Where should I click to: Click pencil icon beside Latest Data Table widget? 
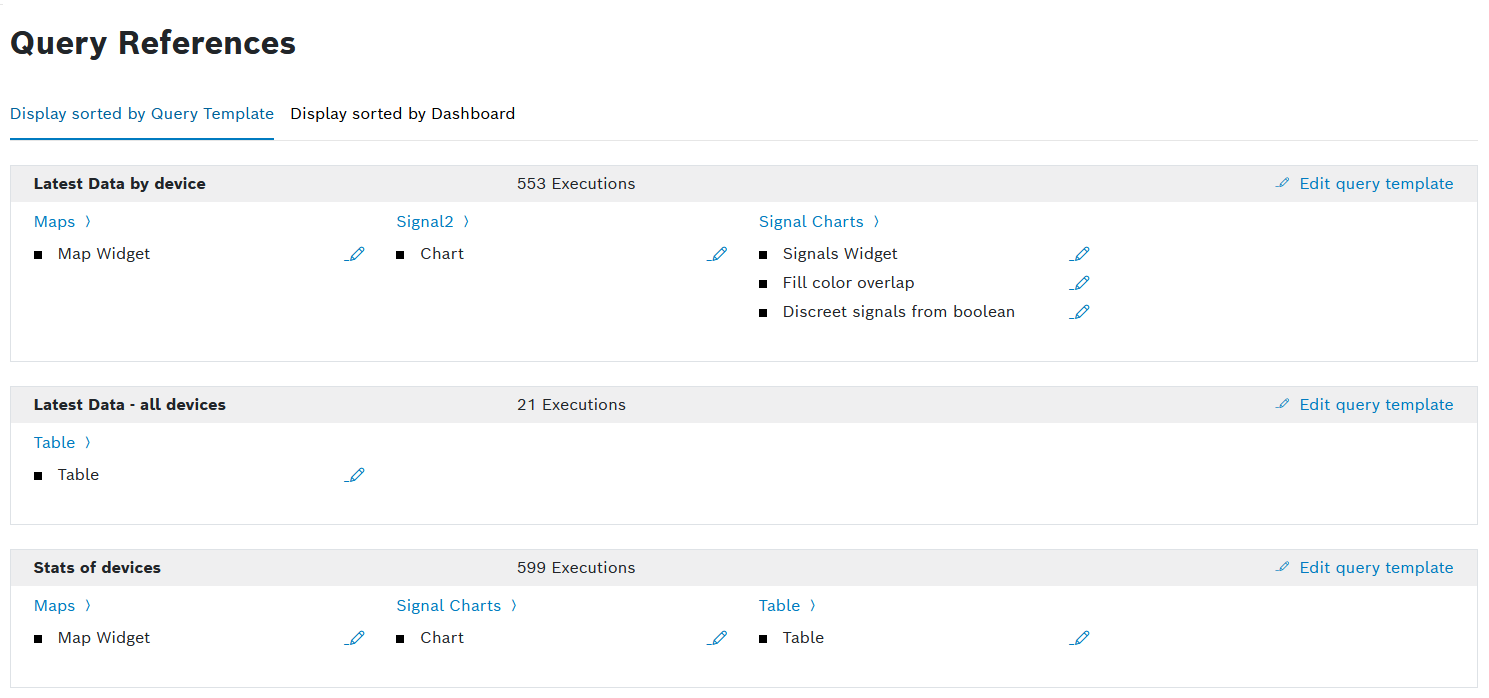(x=355, y=475)
